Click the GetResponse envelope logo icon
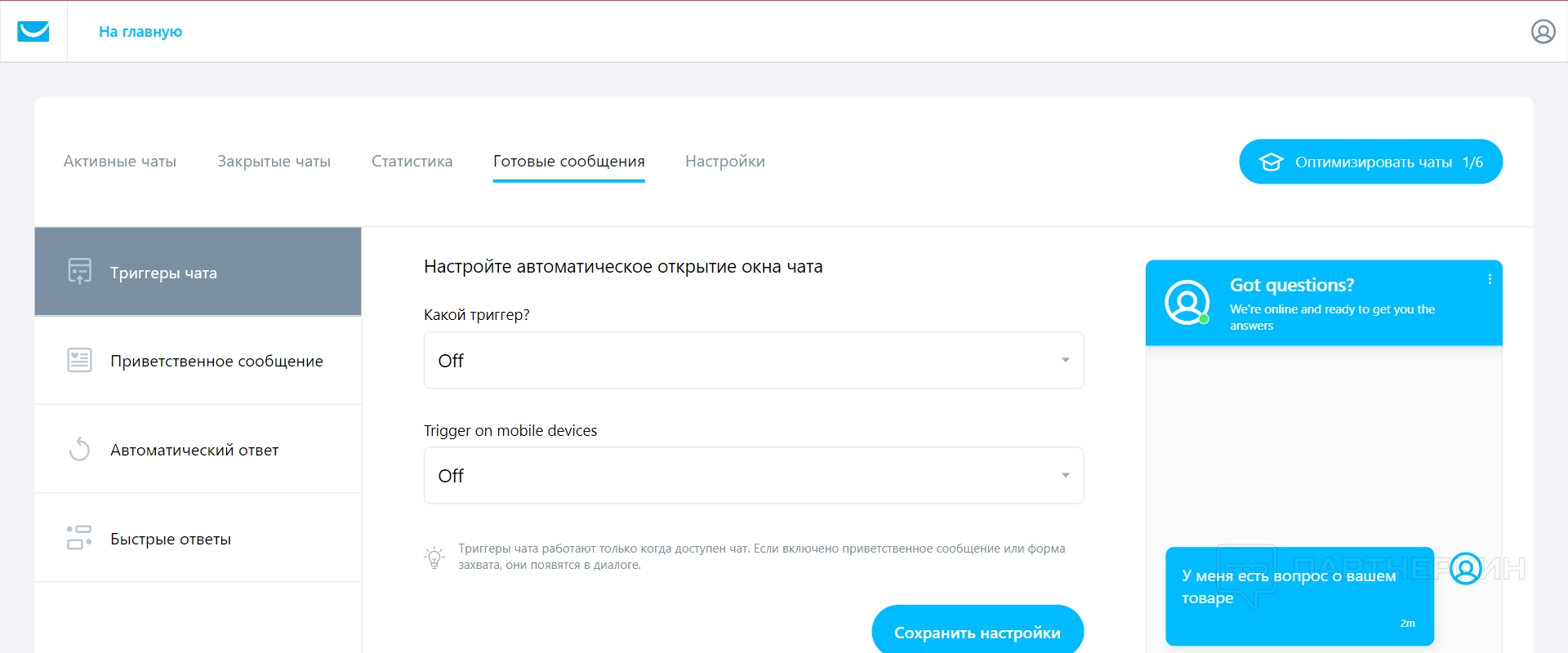 pyautogui.click(x=33, y=32)
